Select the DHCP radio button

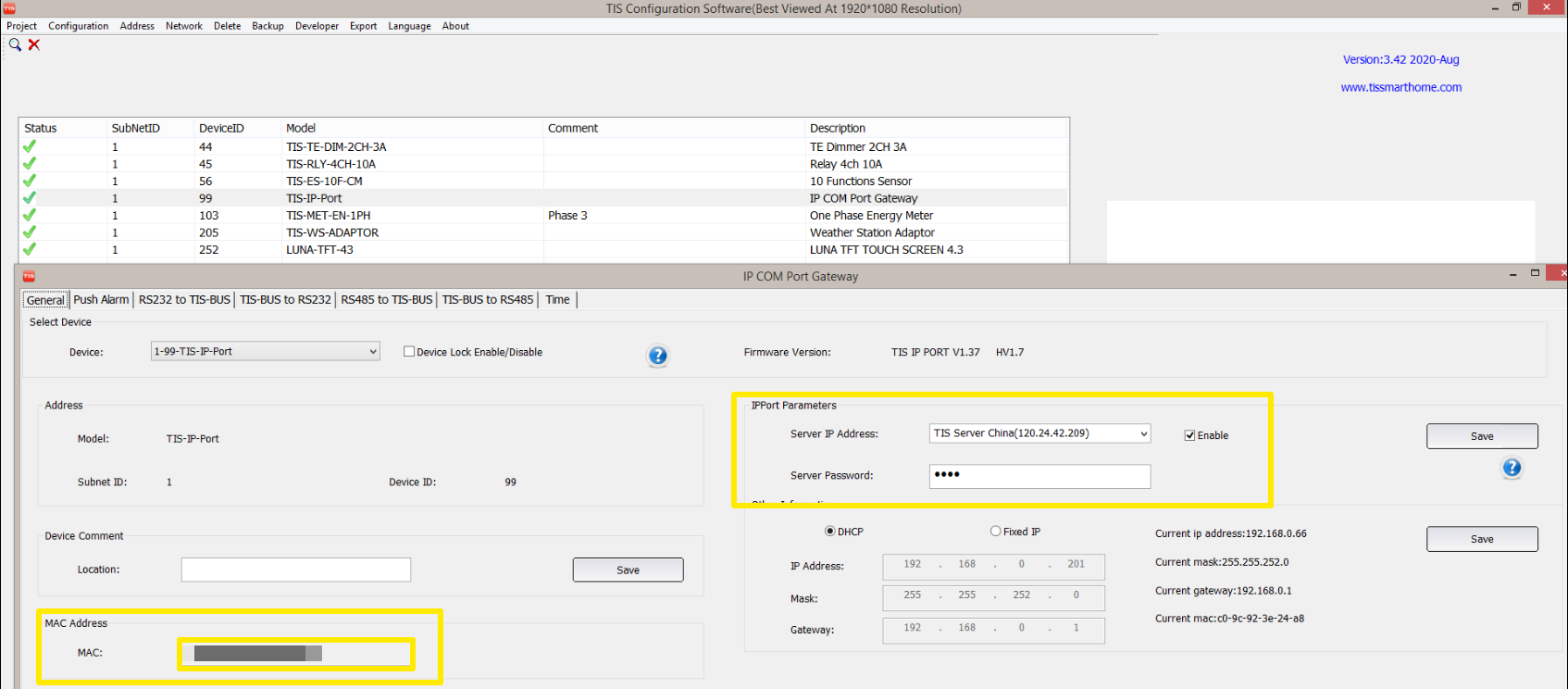(830, 532)
